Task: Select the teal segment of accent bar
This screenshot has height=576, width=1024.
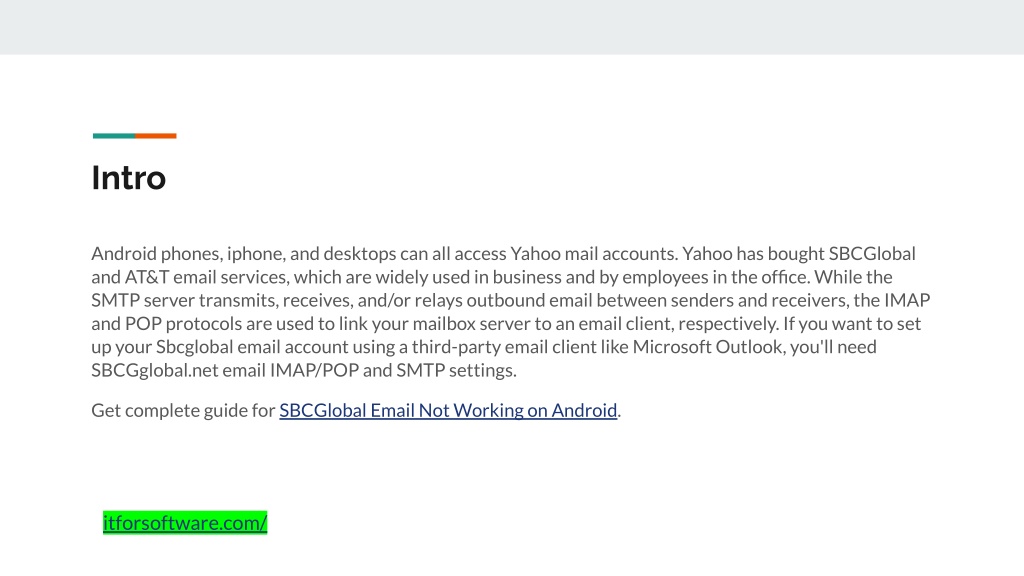Action: click(x=114, y=136)
